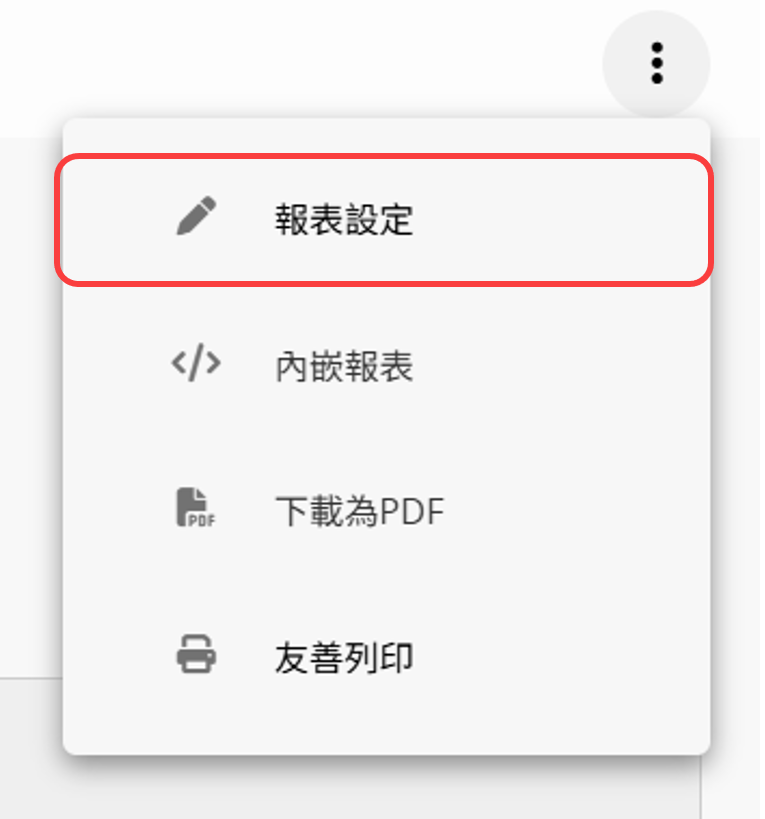Open 報表設定 from the menu
Screen dimensions: 765x819
click(x=386, y=219)
